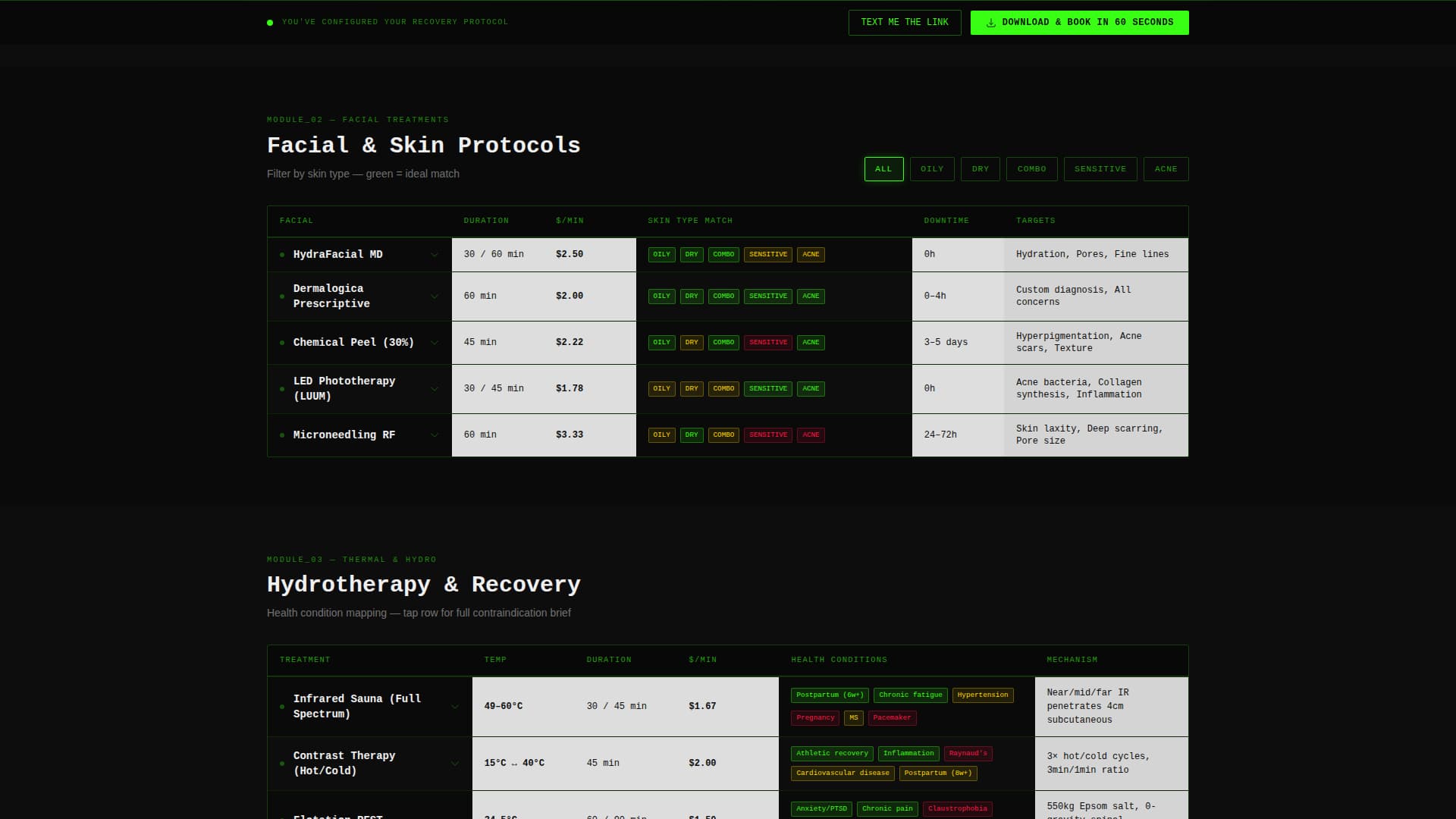Filter facials by ACNE skin type
Screen dimensions: 1456x819
click(1166, 169)
